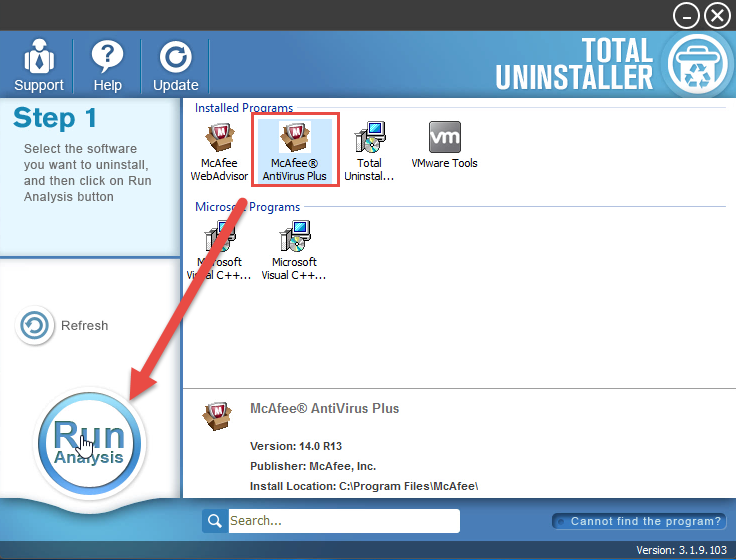Screen dimensions: 736x560
Task: Select McAfee WebAdvisor program
Action: click(219, 151)
